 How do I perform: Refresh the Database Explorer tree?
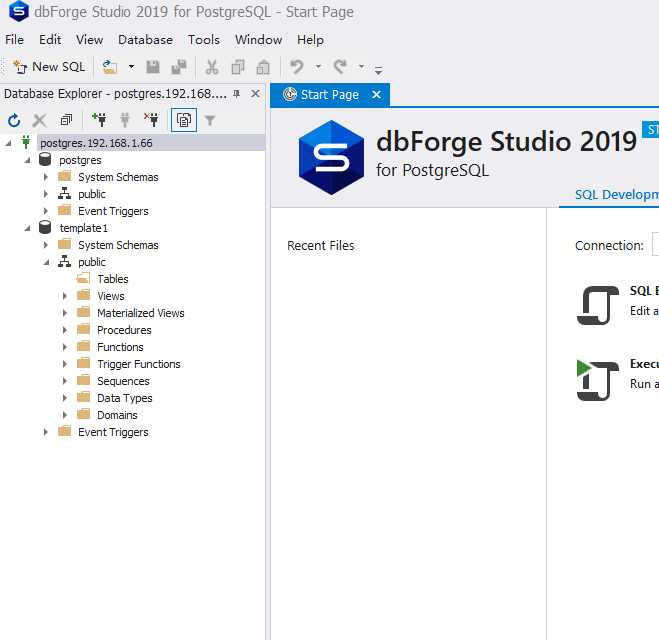pyautogui.click(x=14, y=121)
